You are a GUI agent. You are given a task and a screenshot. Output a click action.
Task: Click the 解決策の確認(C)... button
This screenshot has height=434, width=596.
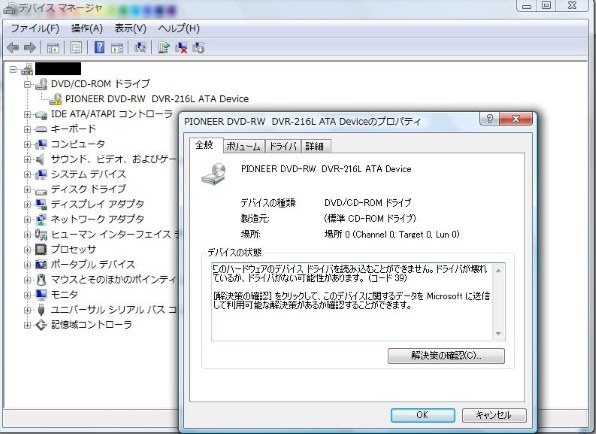[446, 356]
